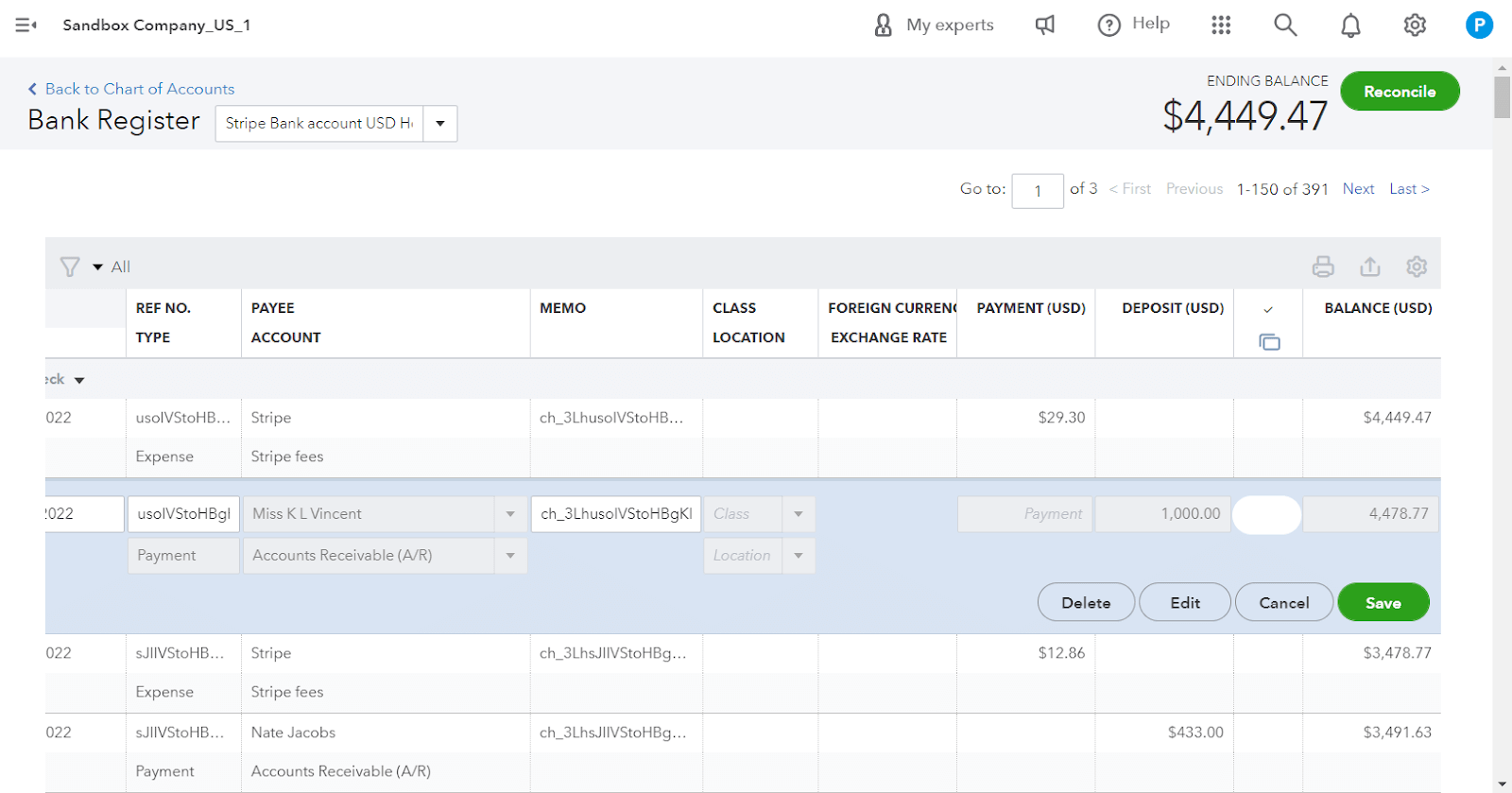Open the megaphone announcements icon
Viewport: 1512px width, 793px height.
click(x=1045, y=26)
